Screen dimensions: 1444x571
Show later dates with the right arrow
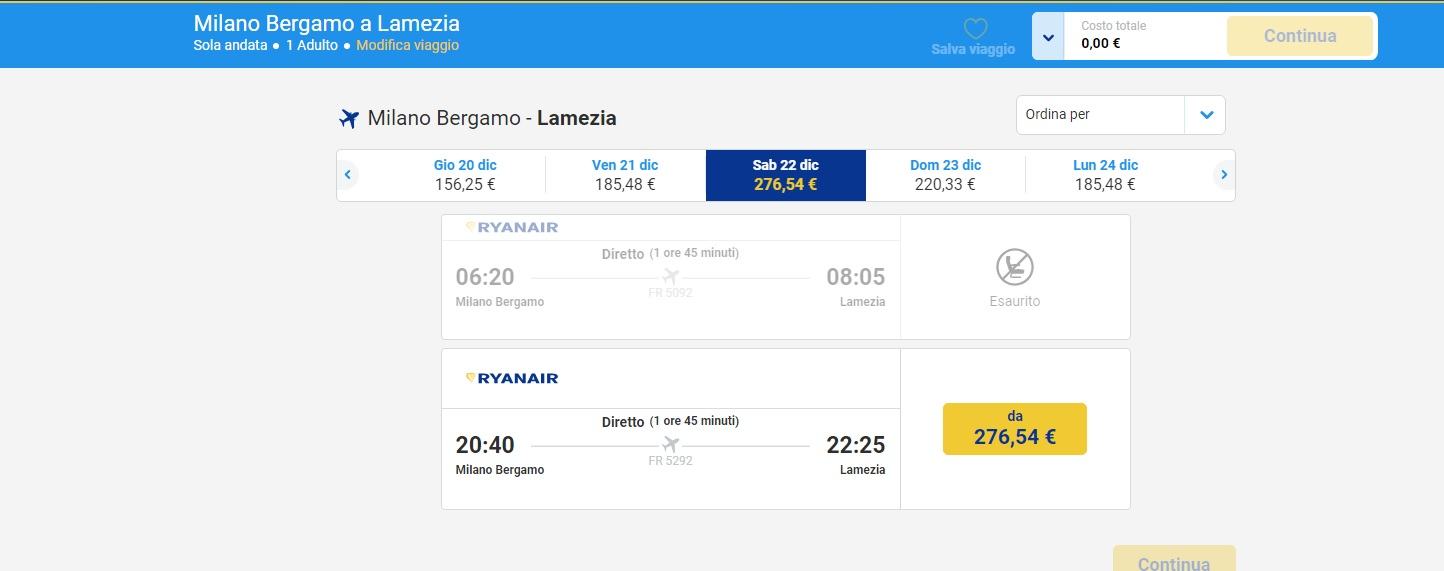coord(1223,175)
